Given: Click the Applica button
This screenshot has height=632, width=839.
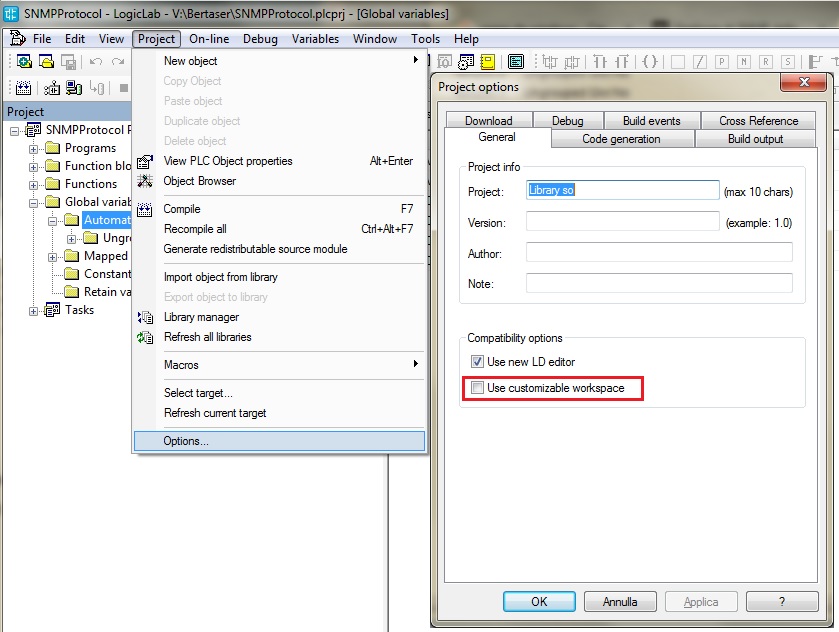Looking at the screenshot, I should pyautogui.click(x=701, y=601).
